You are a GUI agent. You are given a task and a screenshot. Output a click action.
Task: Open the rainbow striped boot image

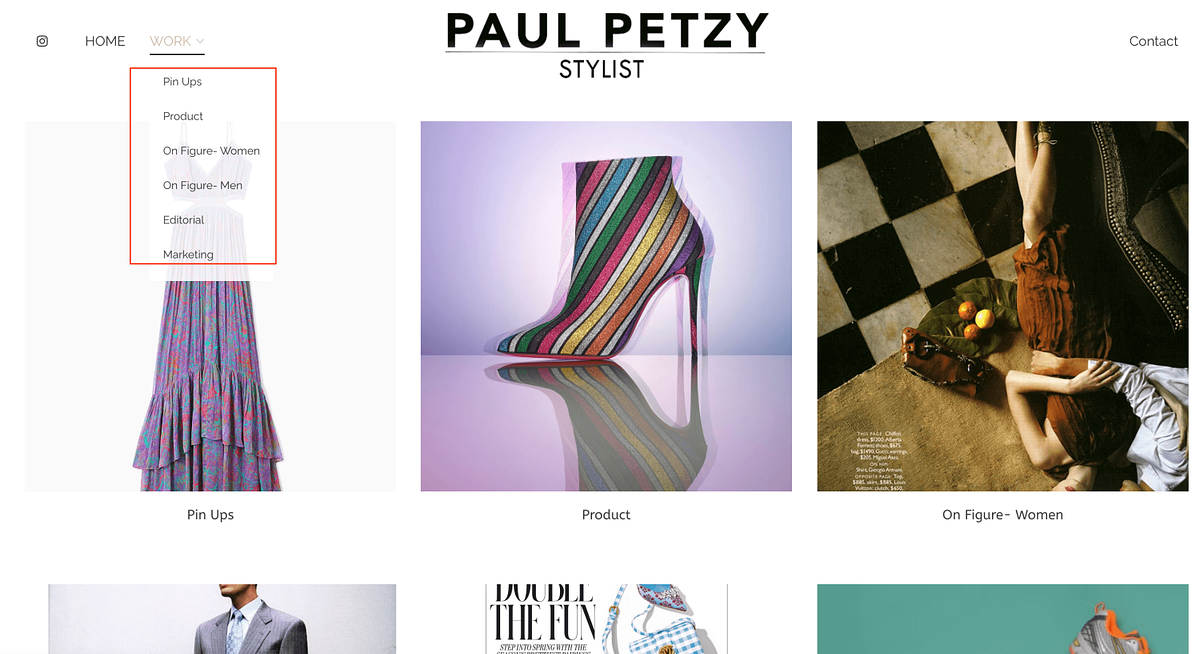pyautogui.click(x=606, y=306)
